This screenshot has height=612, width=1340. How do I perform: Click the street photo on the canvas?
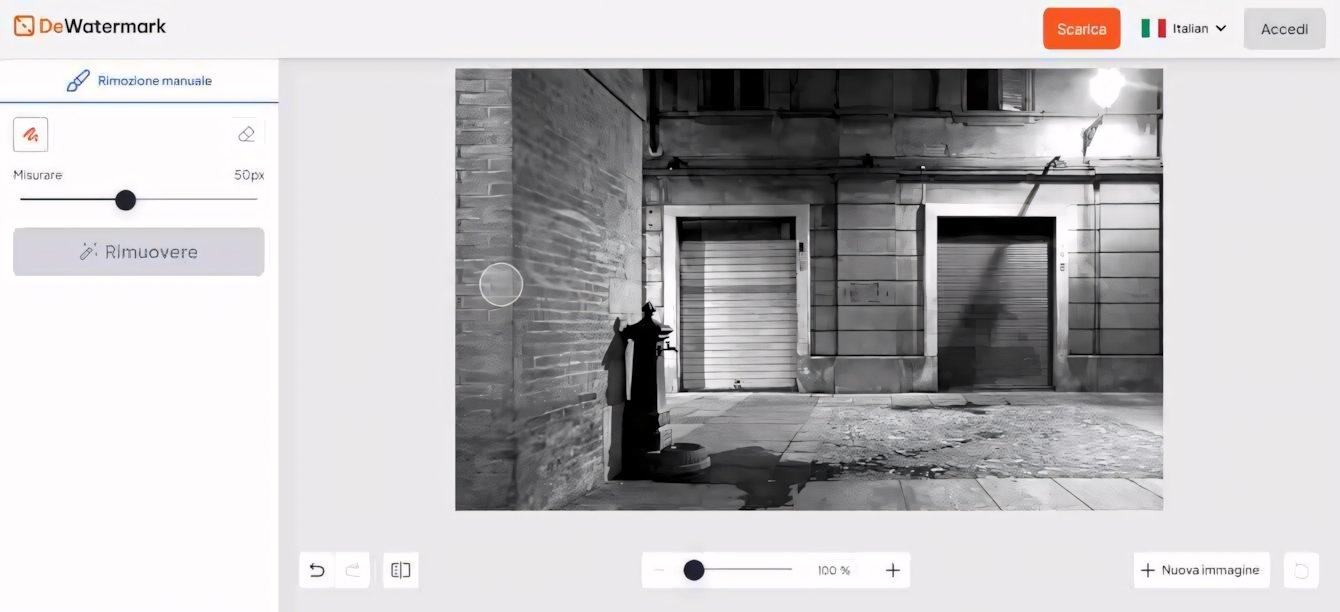pos(809,289)
